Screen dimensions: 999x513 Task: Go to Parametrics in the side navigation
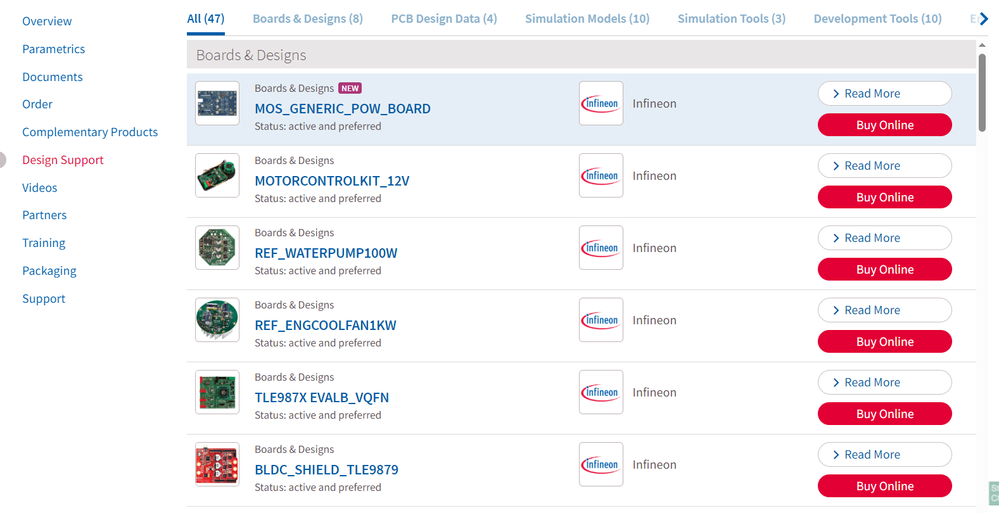[53, 49]
